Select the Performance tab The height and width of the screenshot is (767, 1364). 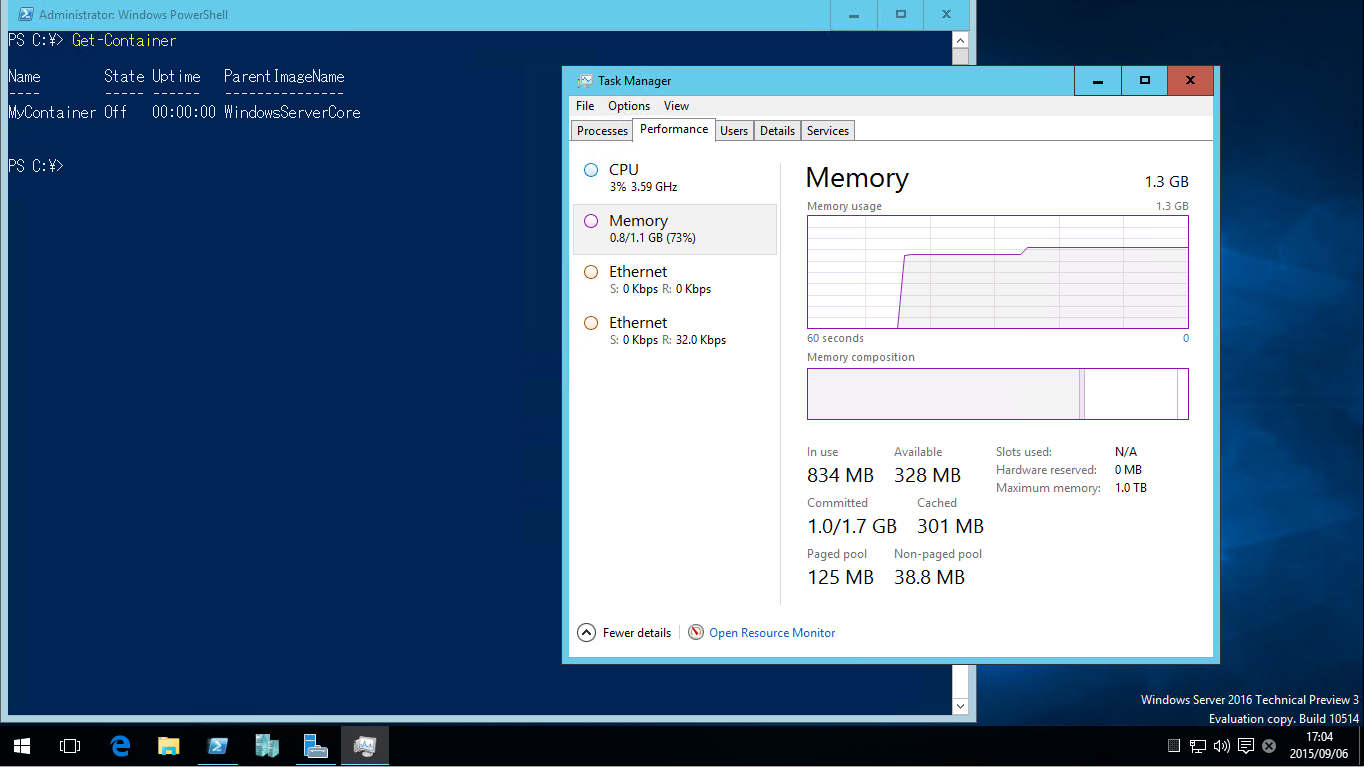click(674, 129)
